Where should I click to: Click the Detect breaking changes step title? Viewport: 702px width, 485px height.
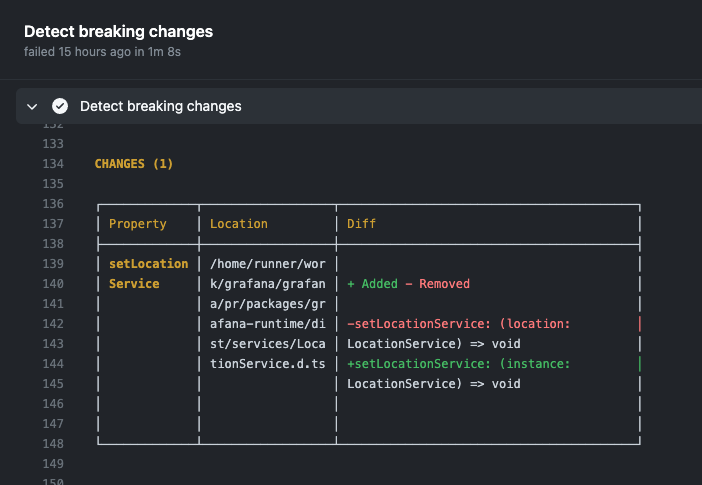coord(160,106)
